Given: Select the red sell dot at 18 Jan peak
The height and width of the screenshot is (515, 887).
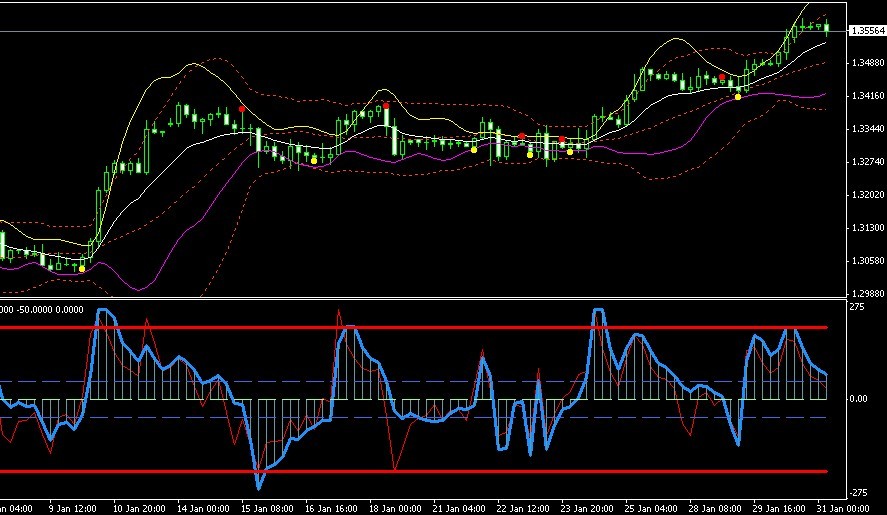Looking at the screenshot, I should pos(386,106).
